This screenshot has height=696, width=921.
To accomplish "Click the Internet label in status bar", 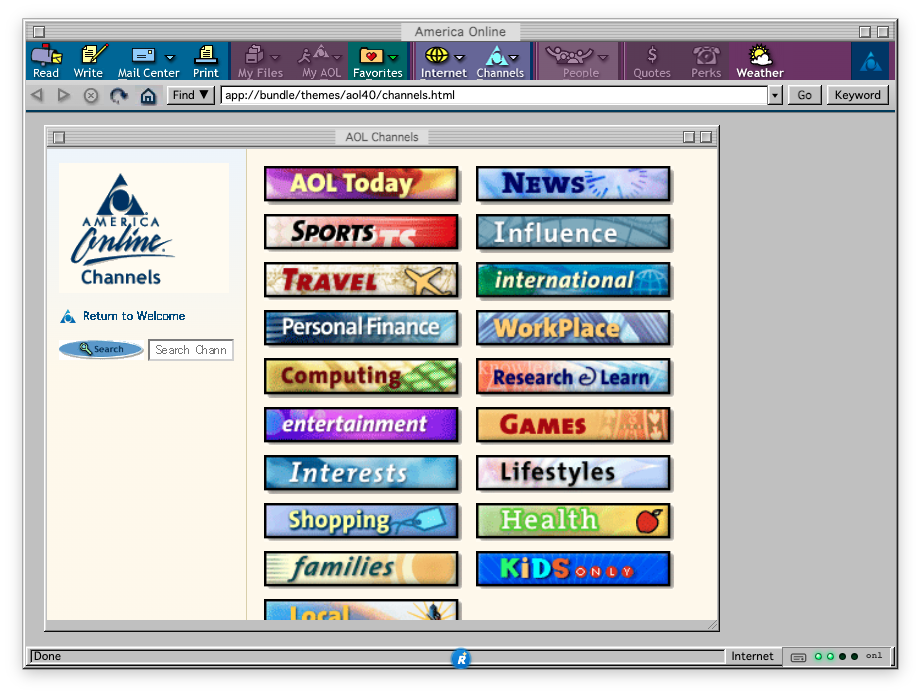I will tap(752, 656).
